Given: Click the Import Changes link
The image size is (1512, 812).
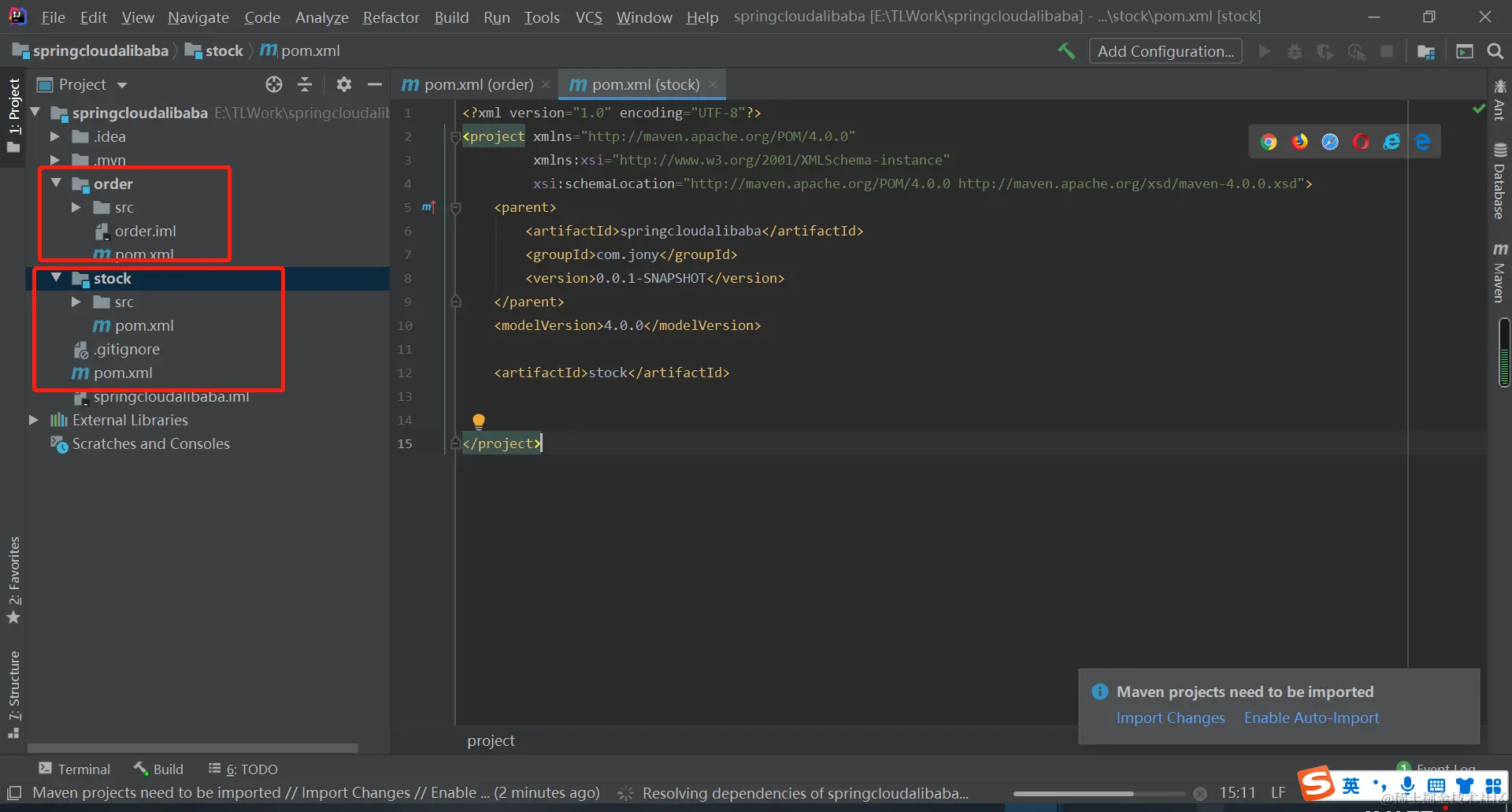Looking at the screenshot, I should point(1170,718).
